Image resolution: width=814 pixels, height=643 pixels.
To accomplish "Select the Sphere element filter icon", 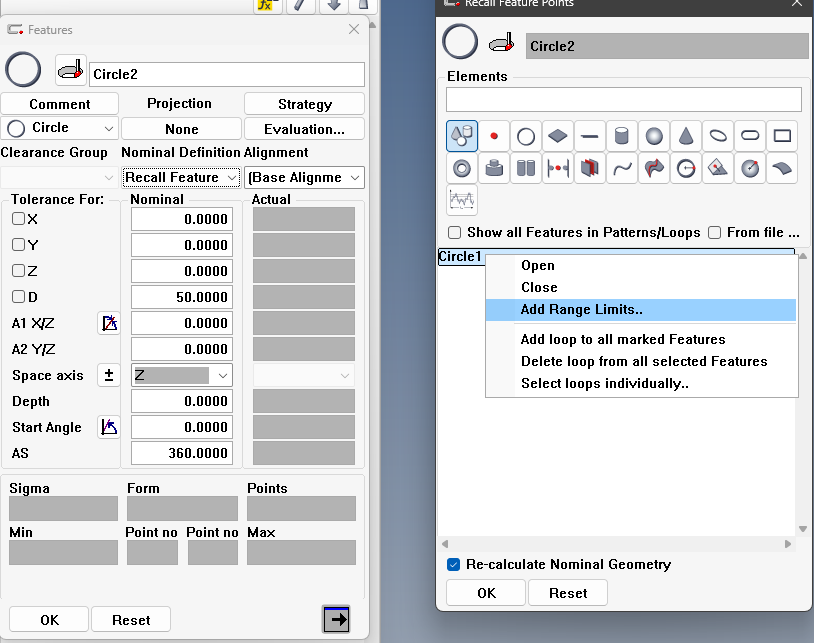I will click(x=653, y=136).
